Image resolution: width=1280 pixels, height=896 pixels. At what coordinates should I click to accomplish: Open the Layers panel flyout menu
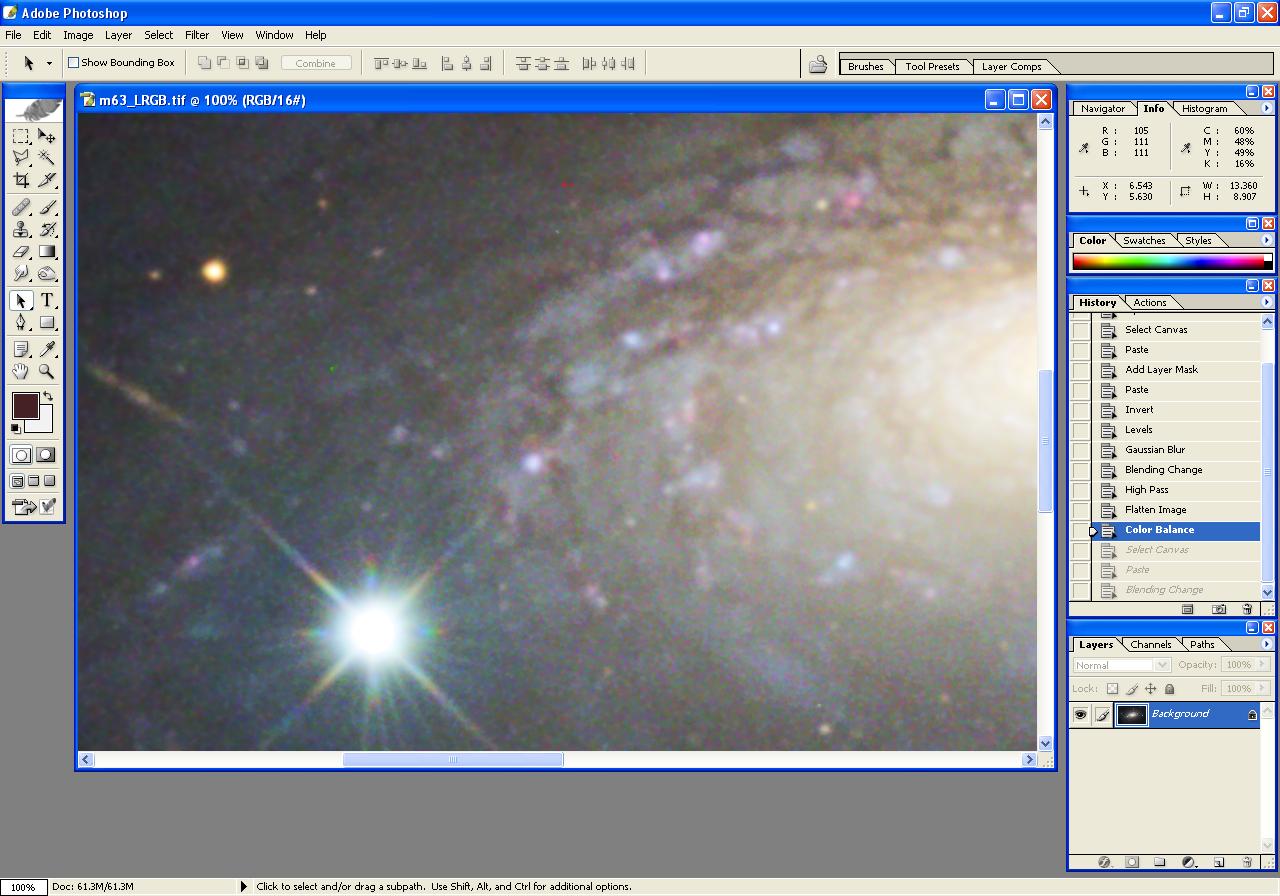[x=1267, y=644]
